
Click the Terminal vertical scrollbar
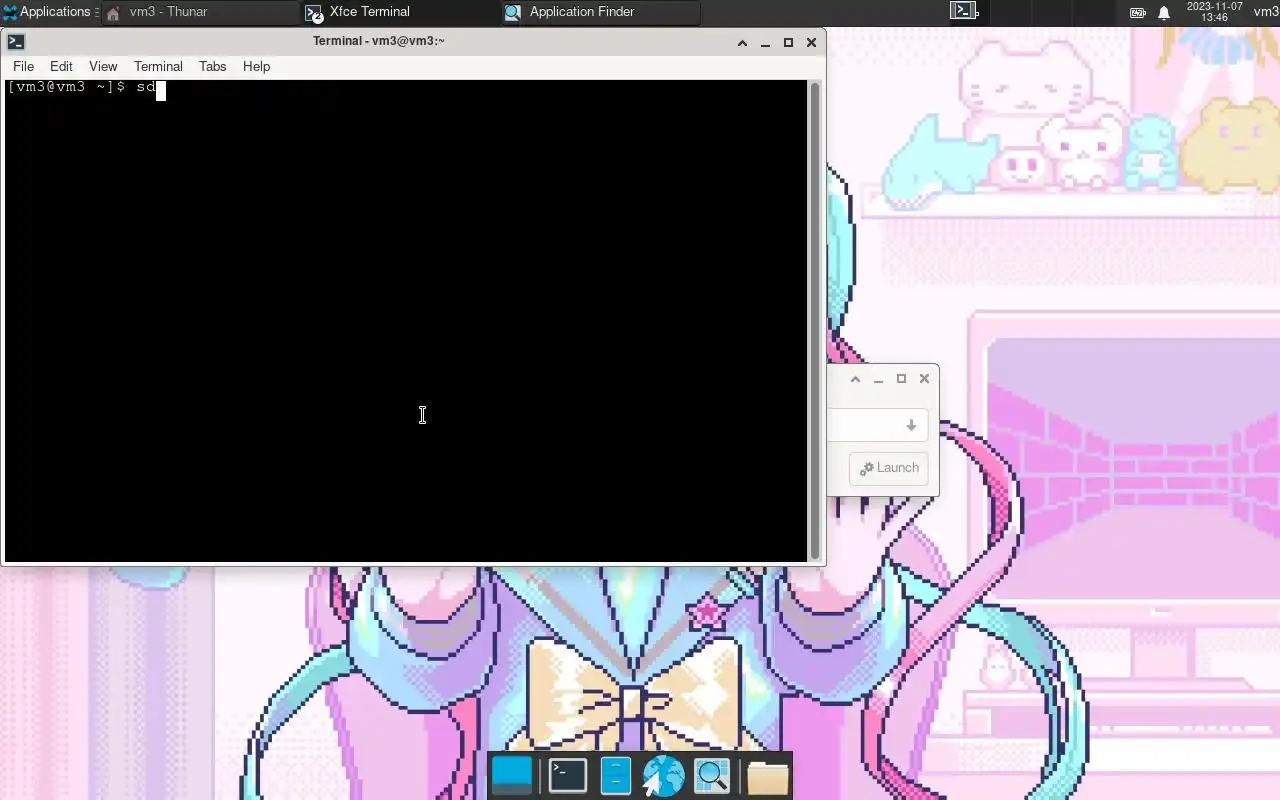click(x=815, y=320)
